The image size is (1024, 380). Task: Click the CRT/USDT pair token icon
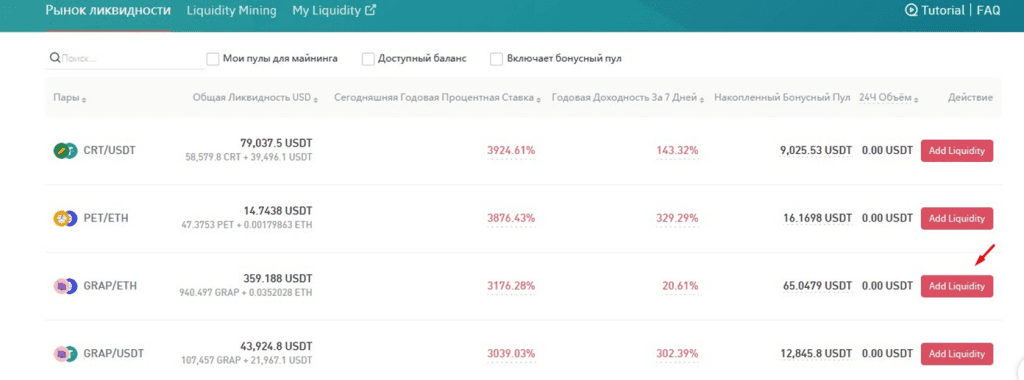(65, 151)
